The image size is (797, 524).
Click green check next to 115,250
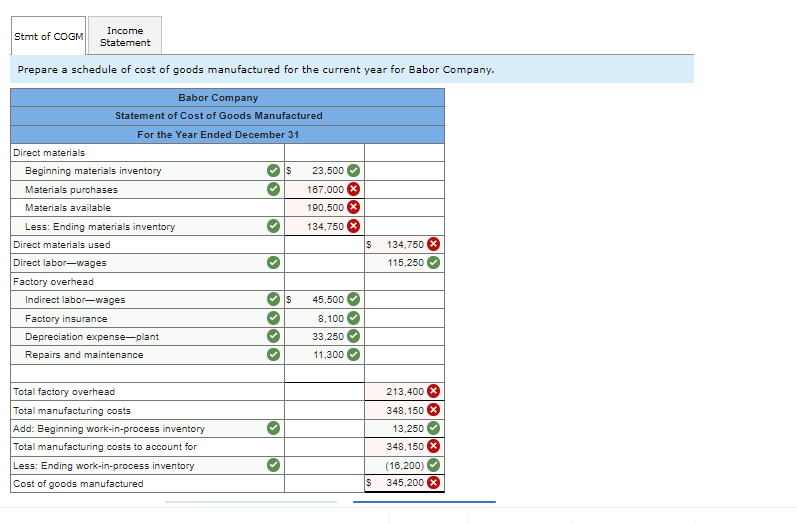click(x=433, y=263)
